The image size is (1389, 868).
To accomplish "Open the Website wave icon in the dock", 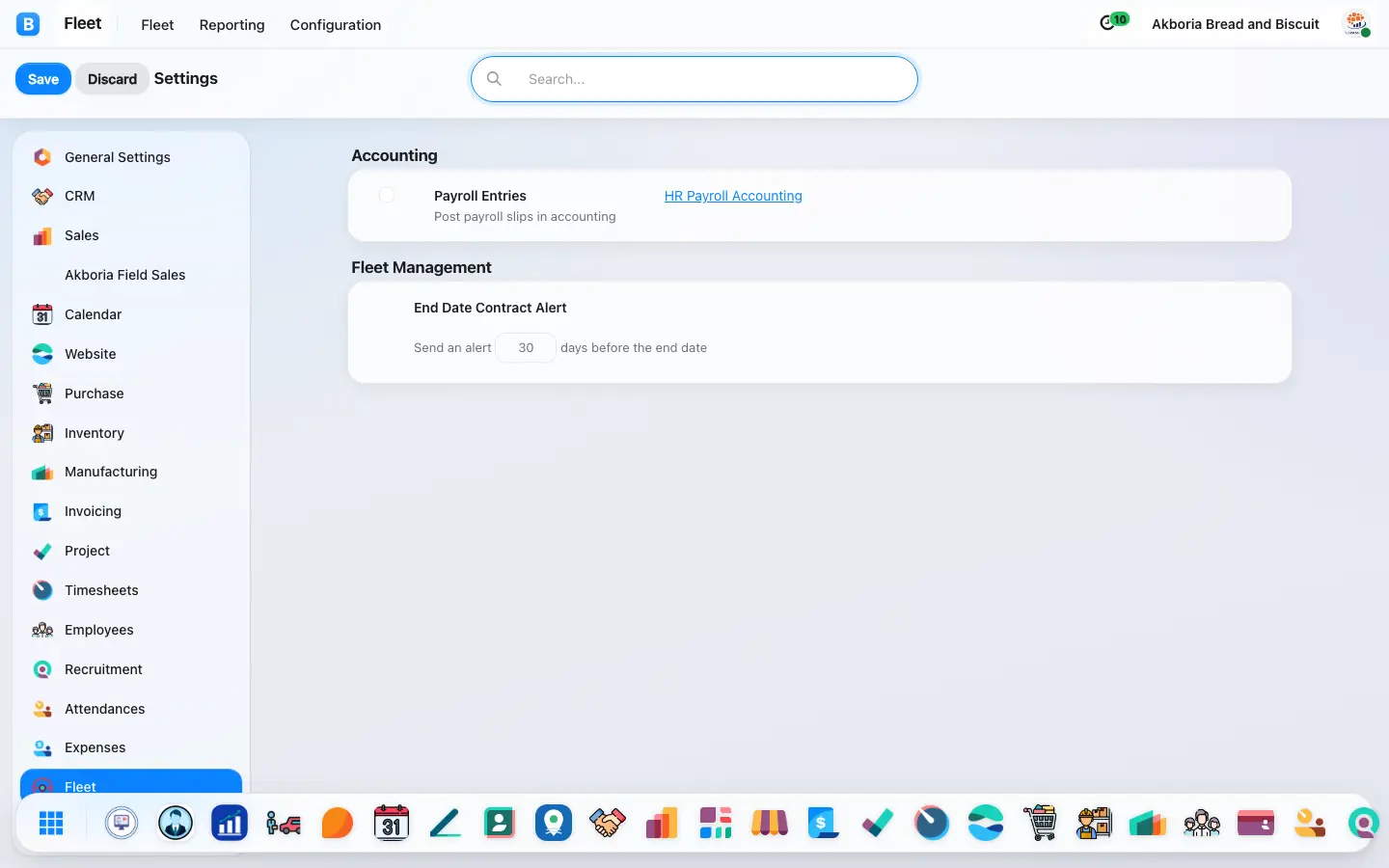I will tap(986, 823).
